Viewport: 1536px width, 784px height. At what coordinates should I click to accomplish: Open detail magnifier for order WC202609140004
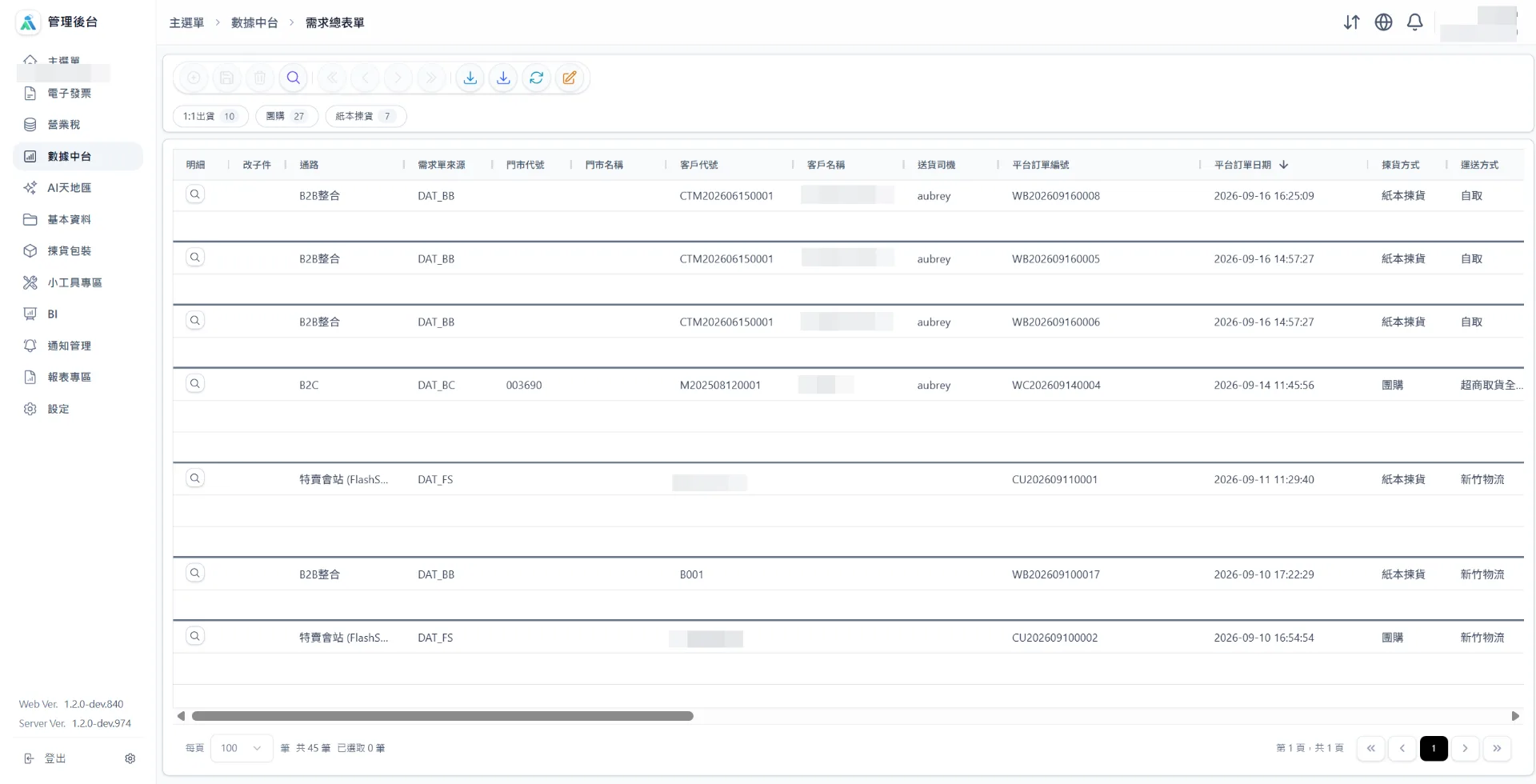[195, 384]
